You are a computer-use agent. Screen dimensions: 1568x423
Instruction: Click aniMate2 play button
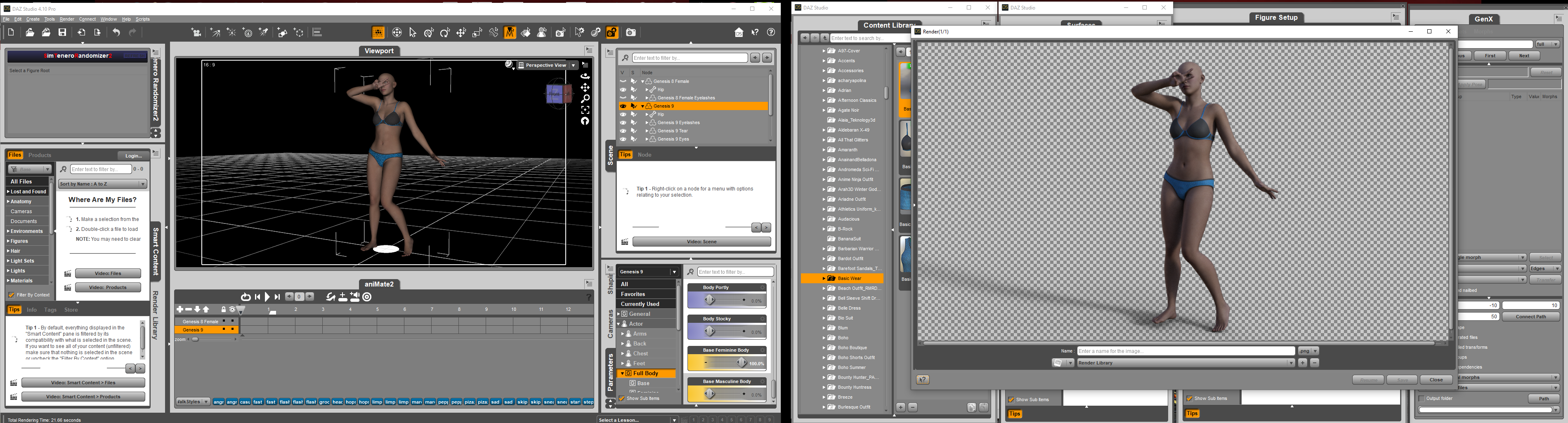pyautogui.click(x=267, y=297)
